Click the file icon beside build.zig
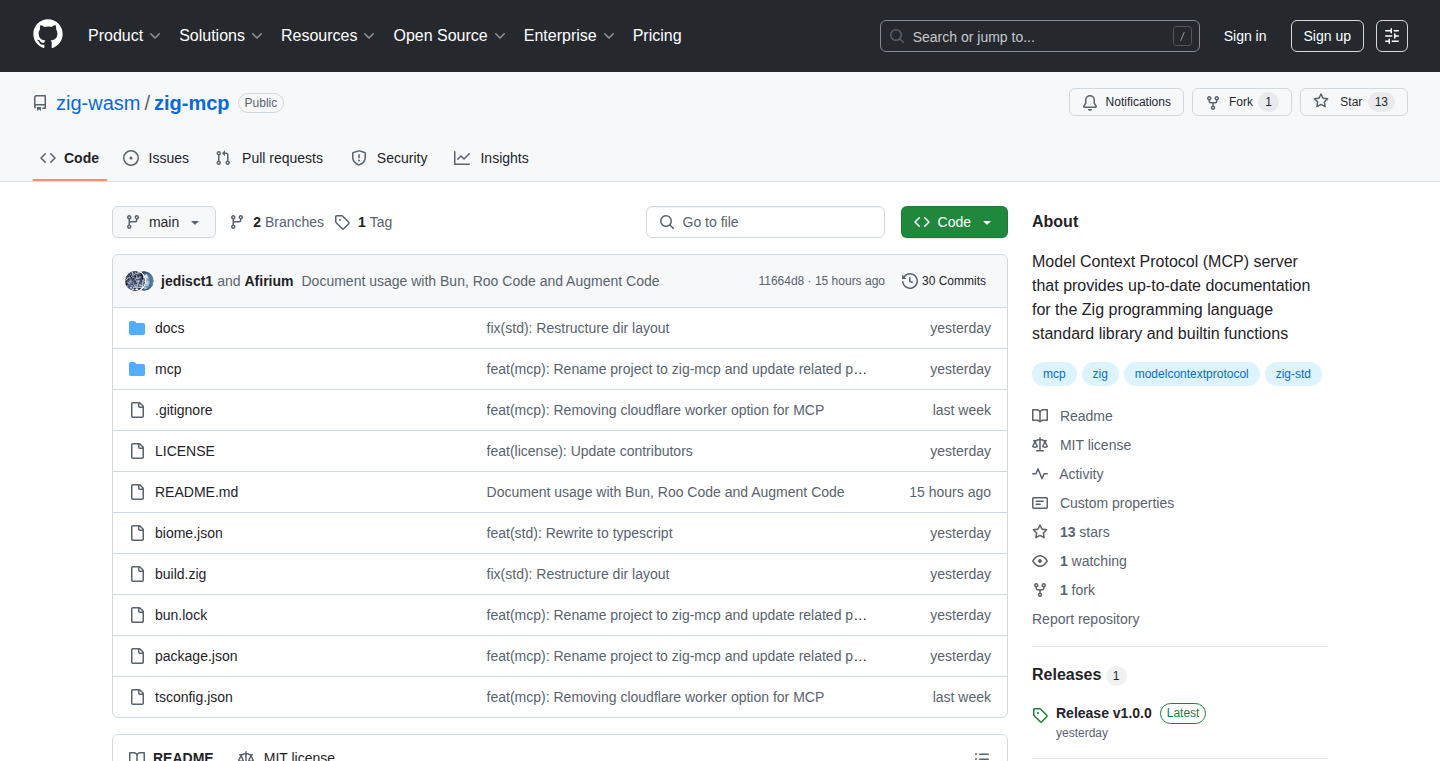The width and height of the screenshot is (1440, 761). point(137,574)
